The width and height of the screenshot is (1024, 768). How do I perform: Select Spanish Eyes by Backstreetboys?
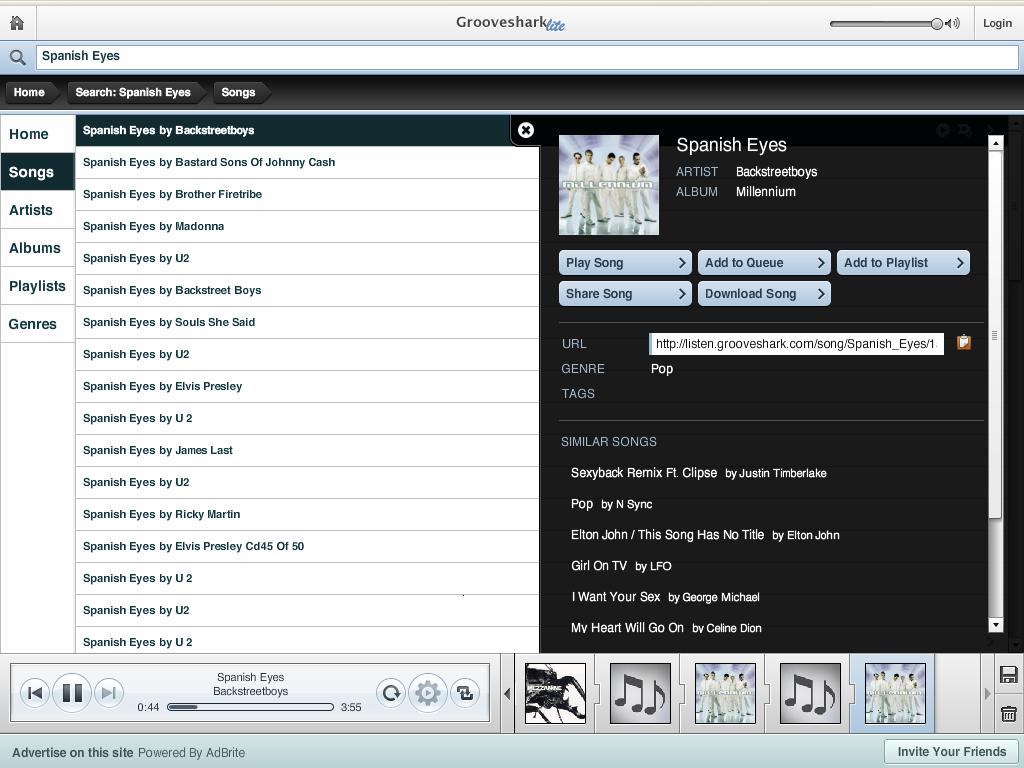pyautogui.click(x=293, y=131)
